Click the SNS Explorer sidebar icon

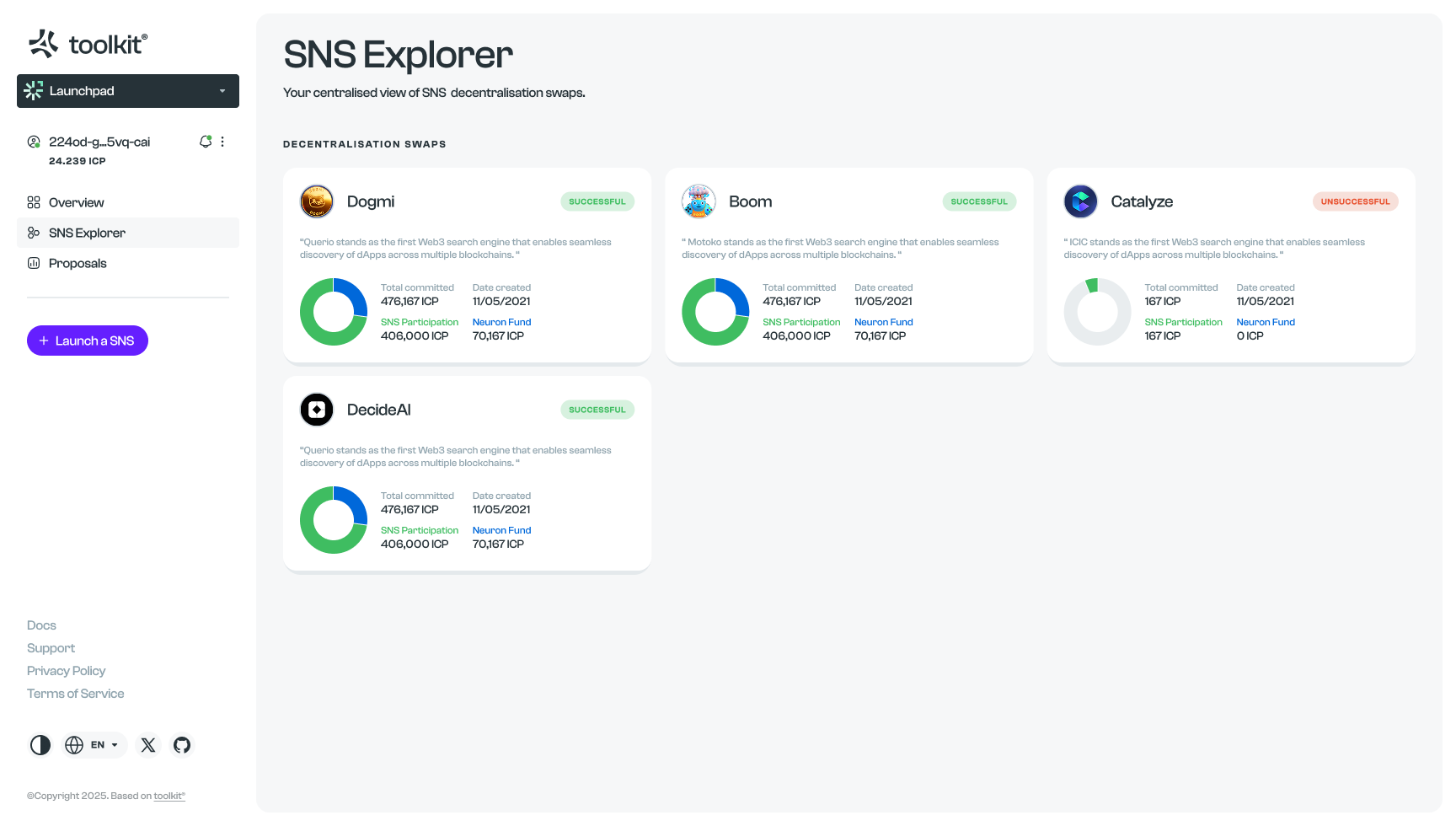coord(34,233)
